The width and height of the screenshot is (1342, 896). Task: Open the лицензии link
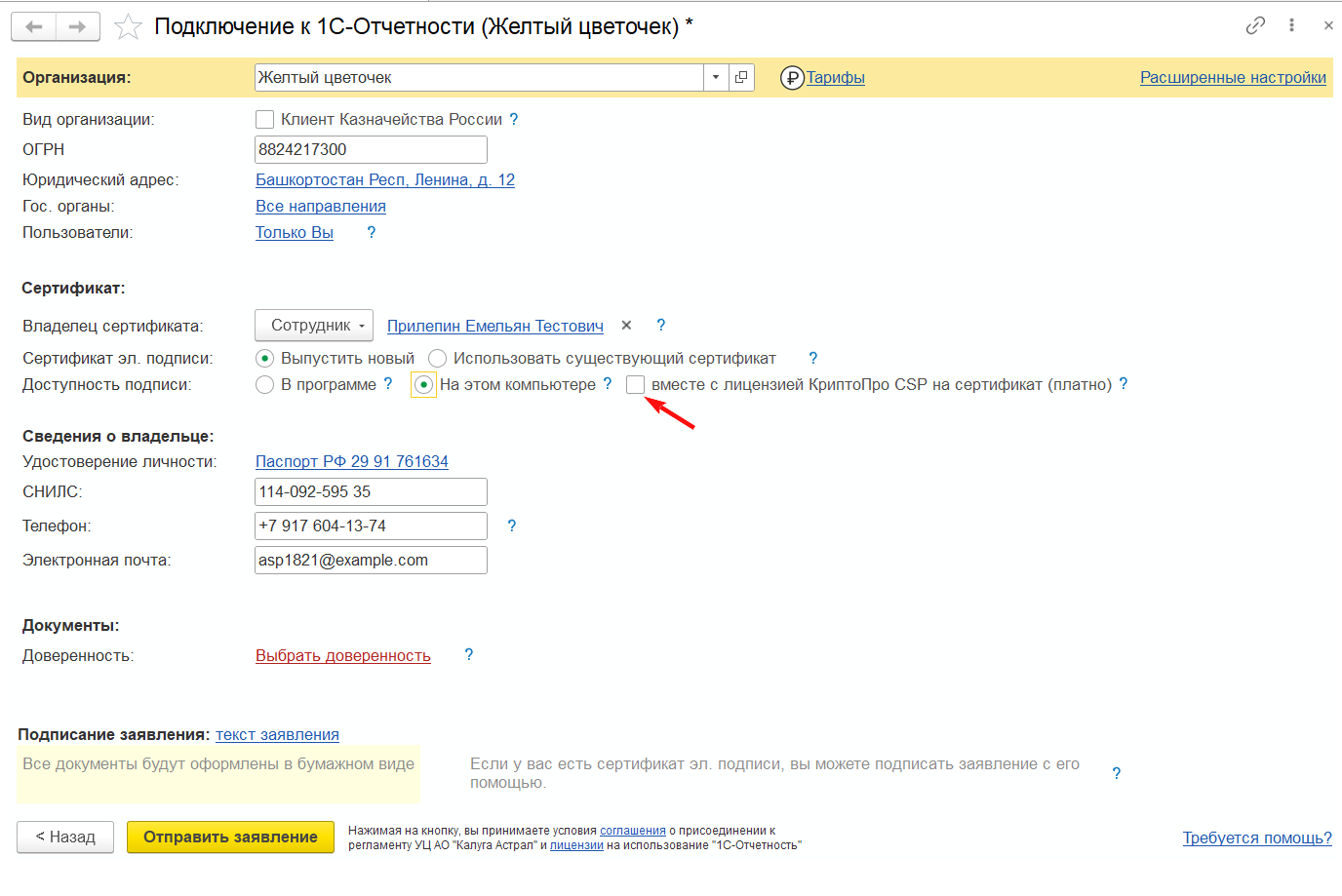point(576,845)
